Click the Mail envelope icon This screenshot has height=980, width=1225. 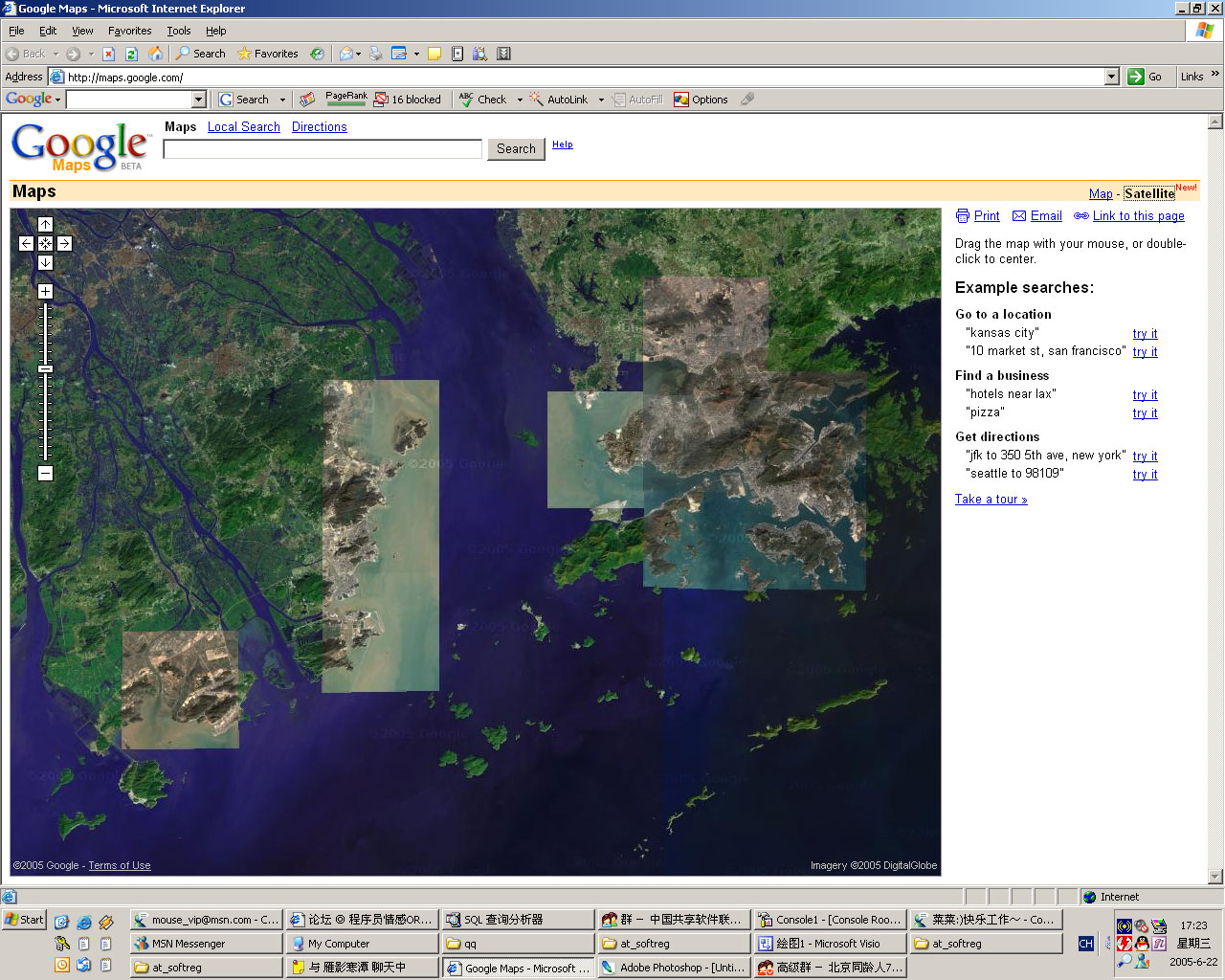[346, 54]
